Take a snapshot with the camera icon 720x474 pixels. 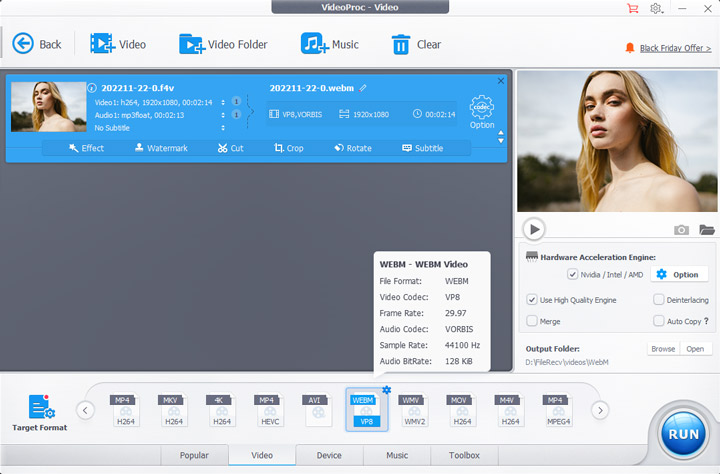681,230
